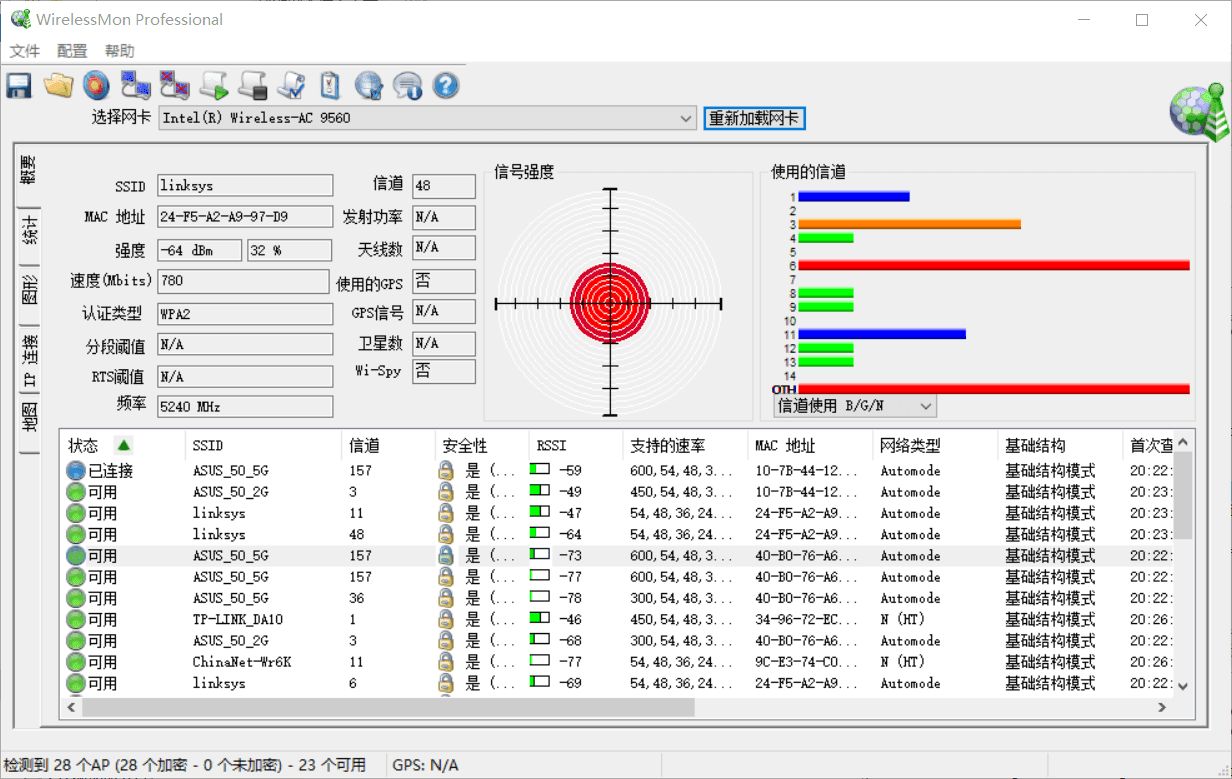The image size is (1232, 779).
Task: Click the blue question mark help icon
Action: [446, 86]
